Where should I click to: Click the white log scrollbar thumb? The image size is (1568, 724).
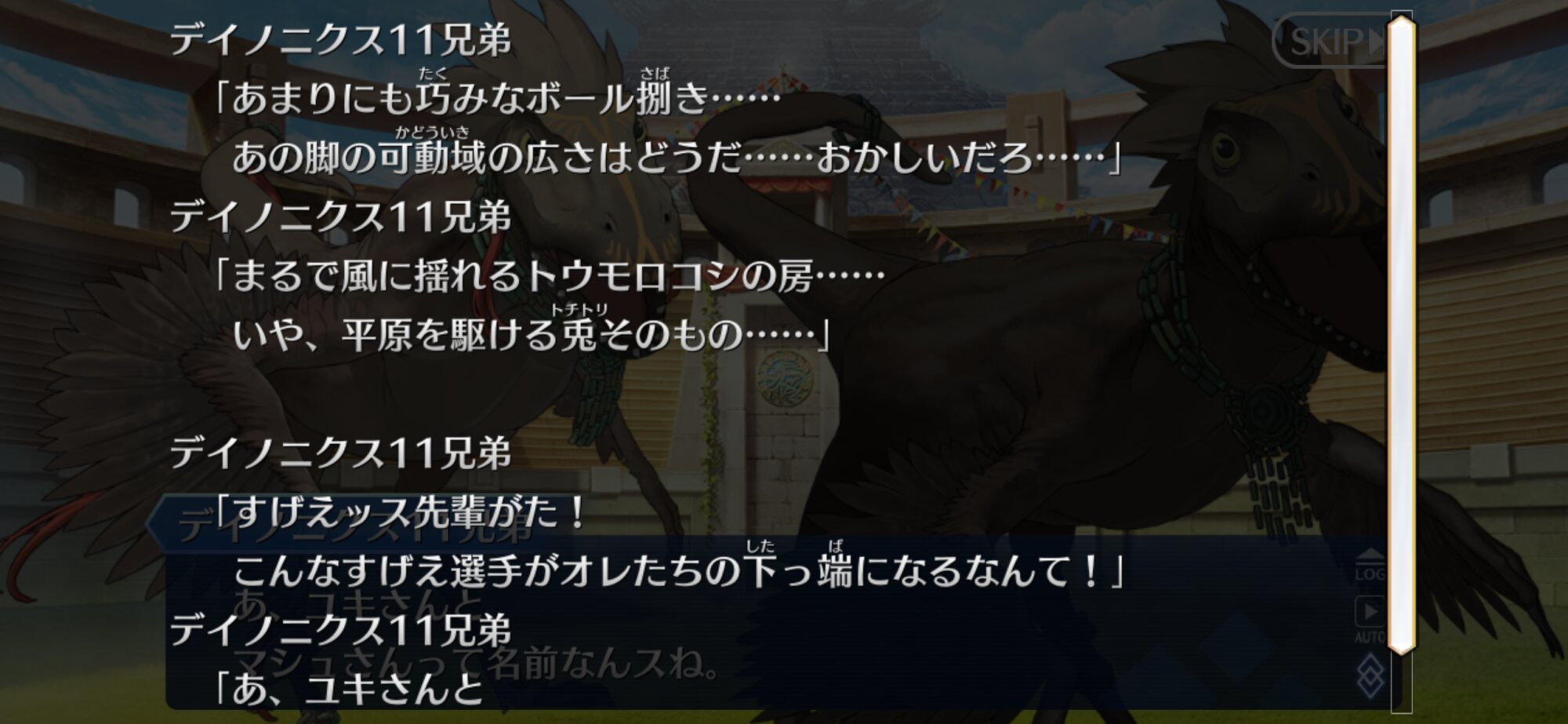tap(1401, 334)
